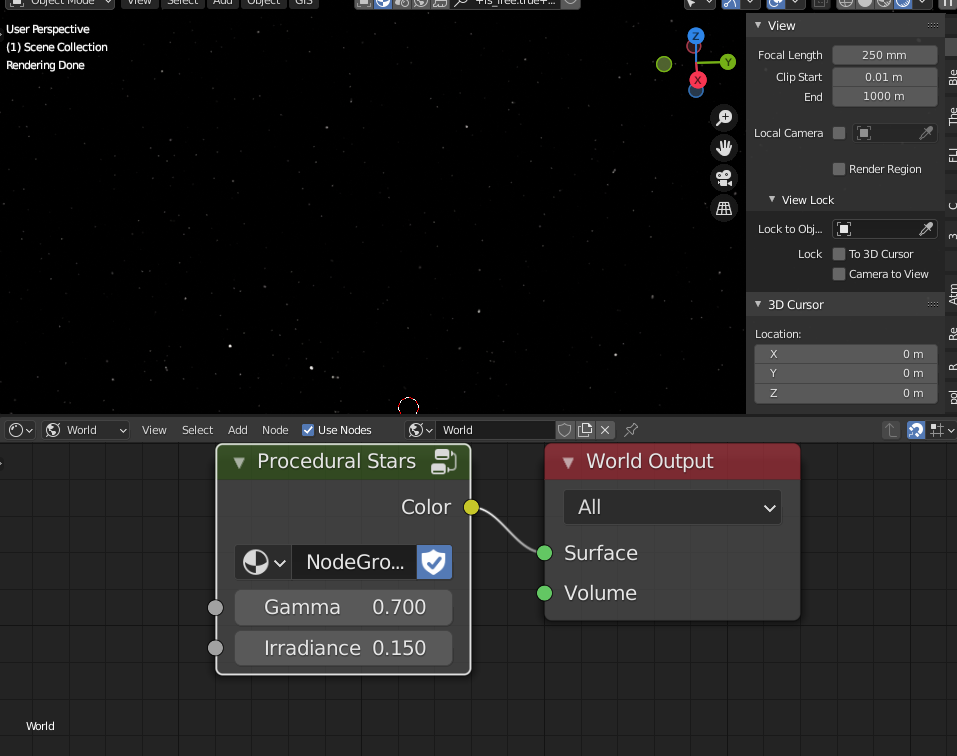
Task: Pick Lock to Object with eyedropper
Action: pyautogui.click(x=926, y=229)
